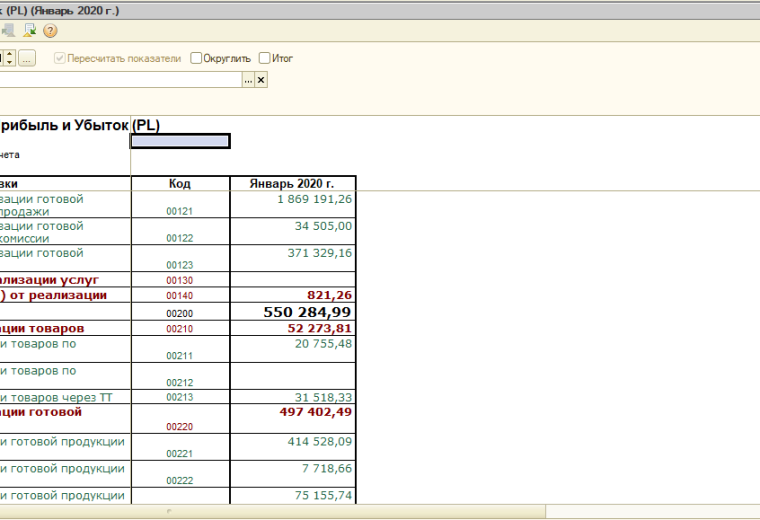Screen dimensions: 760x520
Task: Toggle the Пересчитать показатели checkbox
Action: click(x=60, y=58)
